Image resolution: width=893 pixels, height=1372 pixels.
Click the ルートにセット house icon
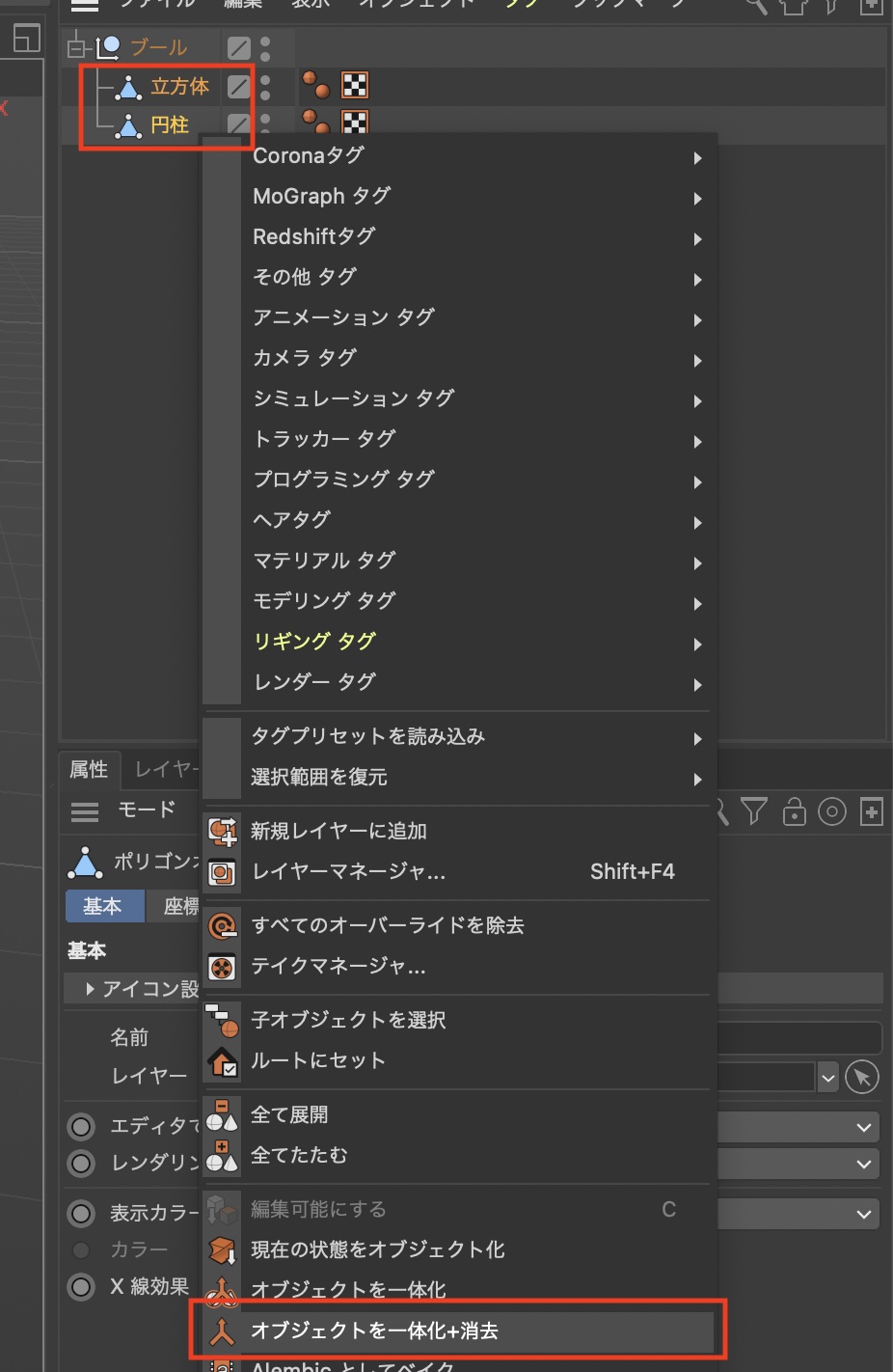click(223, 1061)
